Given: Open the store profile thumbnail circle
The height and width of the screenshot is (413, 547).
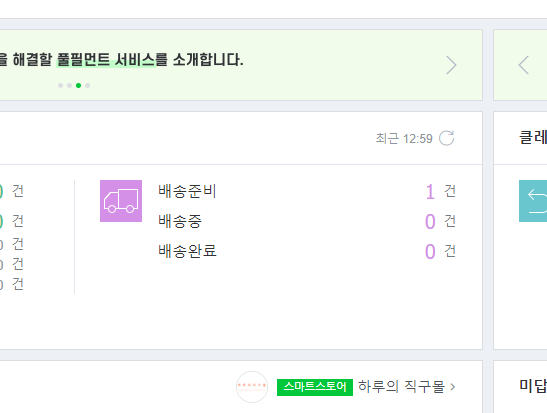Looking at the screenshot, I should pyautogui.click(x=252, y=387).
